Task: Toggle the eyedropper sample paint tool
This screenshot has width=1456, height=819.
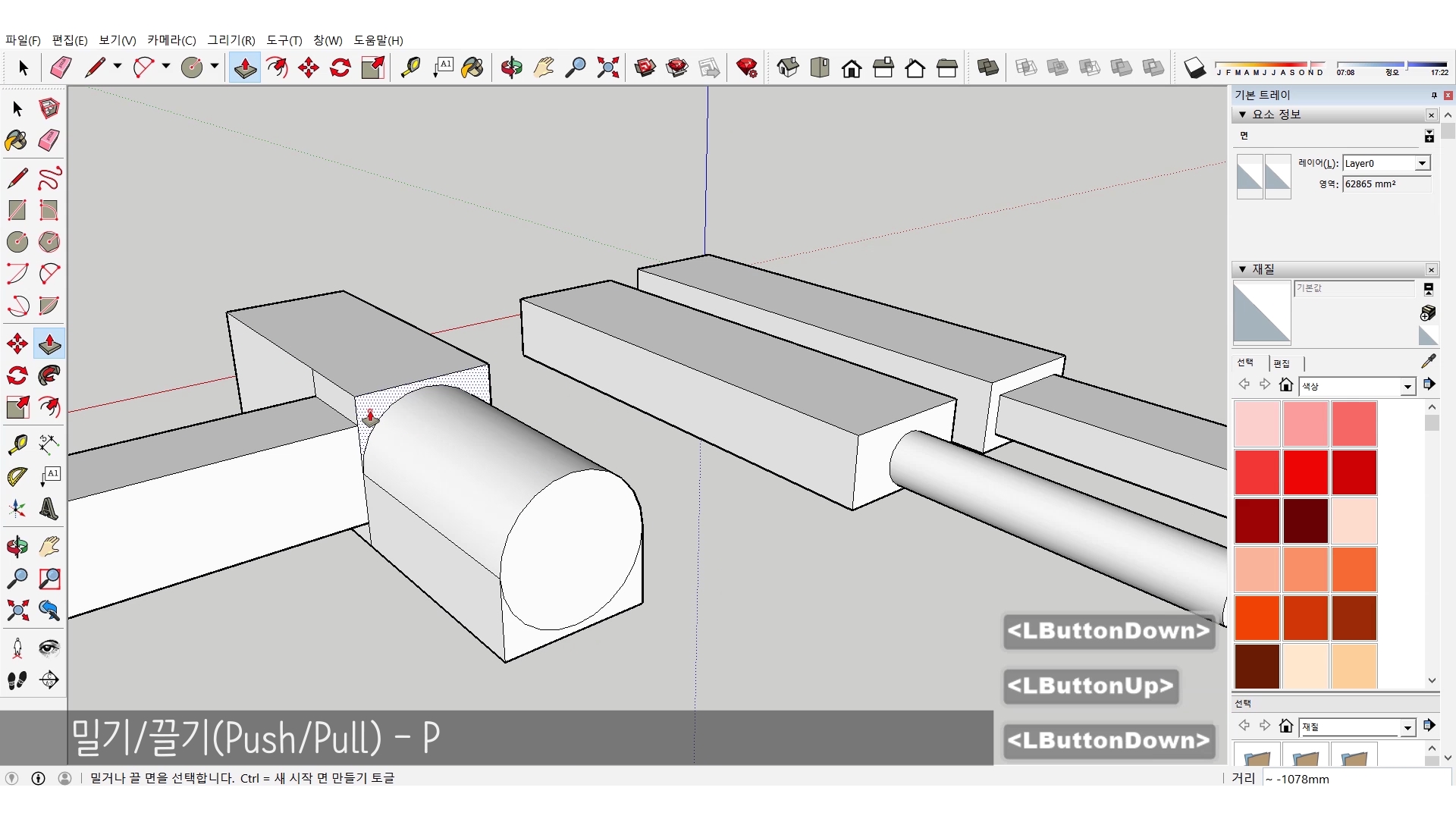Action: pyautogui.click(x=1428, y=362)
